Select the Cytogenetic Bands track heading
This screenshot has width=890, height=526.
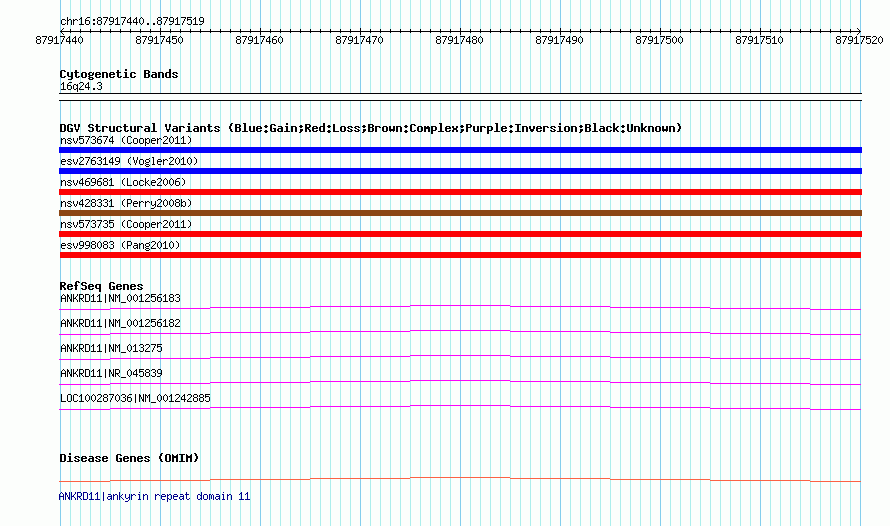119,74
